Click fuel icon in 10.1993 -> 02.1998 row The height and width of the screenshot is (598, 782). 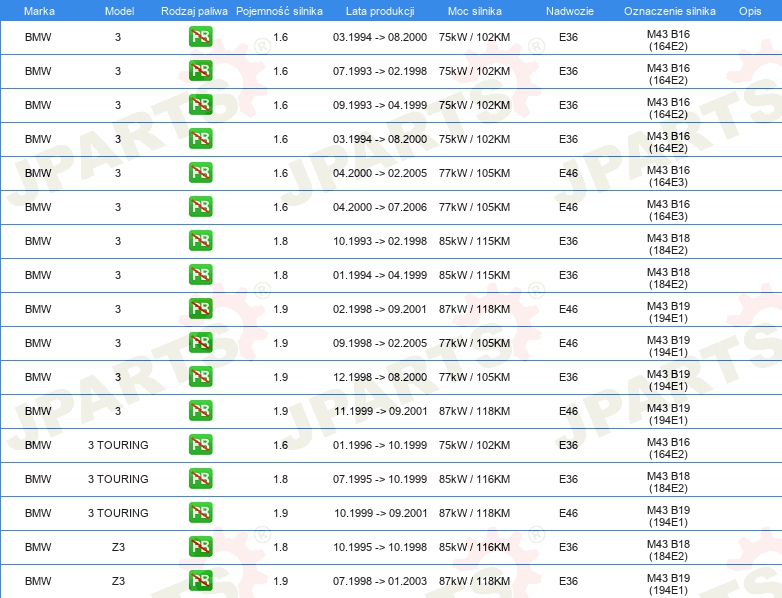pos(200,240)
